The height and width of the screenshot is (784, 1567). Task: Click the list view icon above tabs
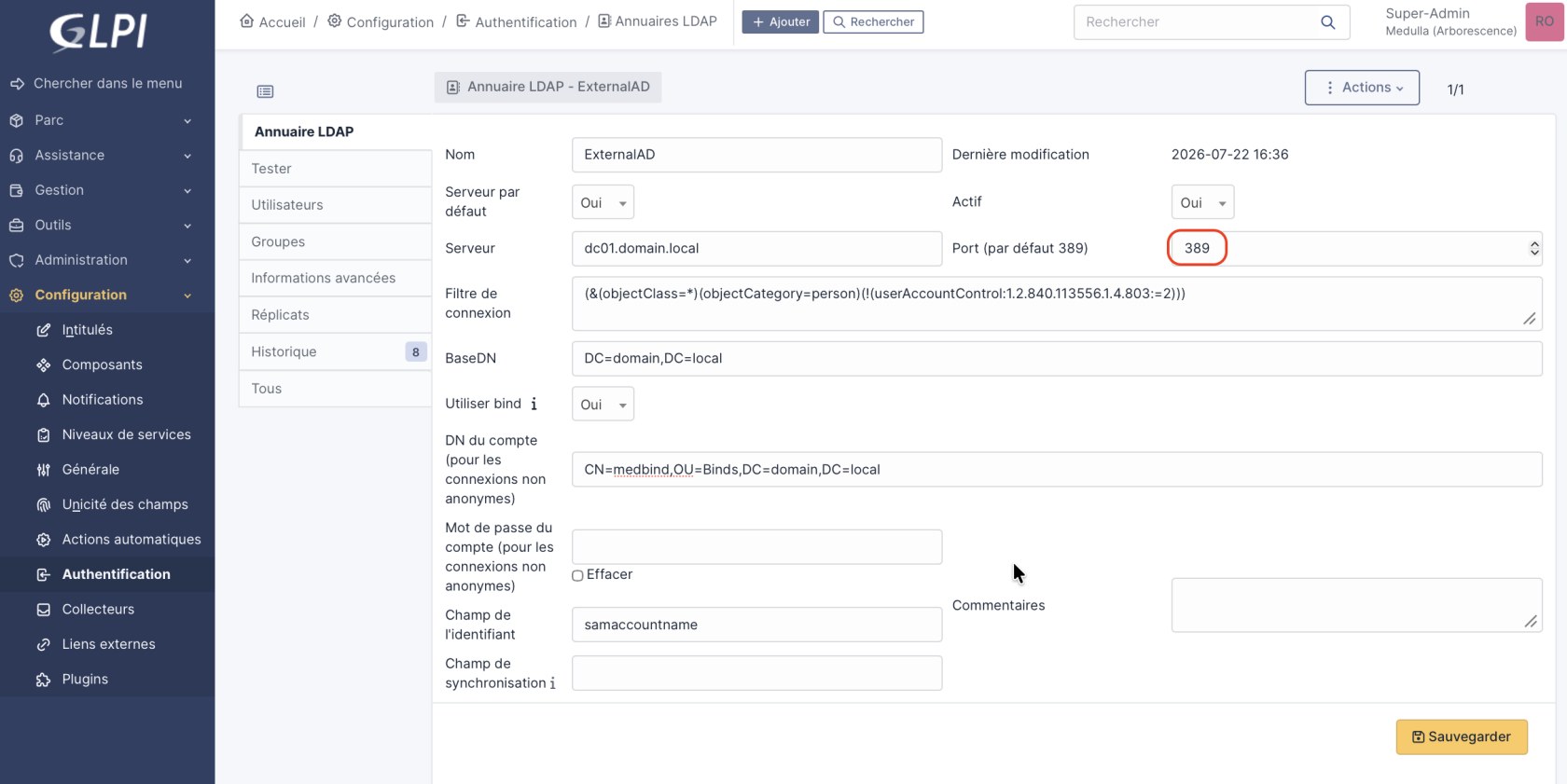(265, 91)
